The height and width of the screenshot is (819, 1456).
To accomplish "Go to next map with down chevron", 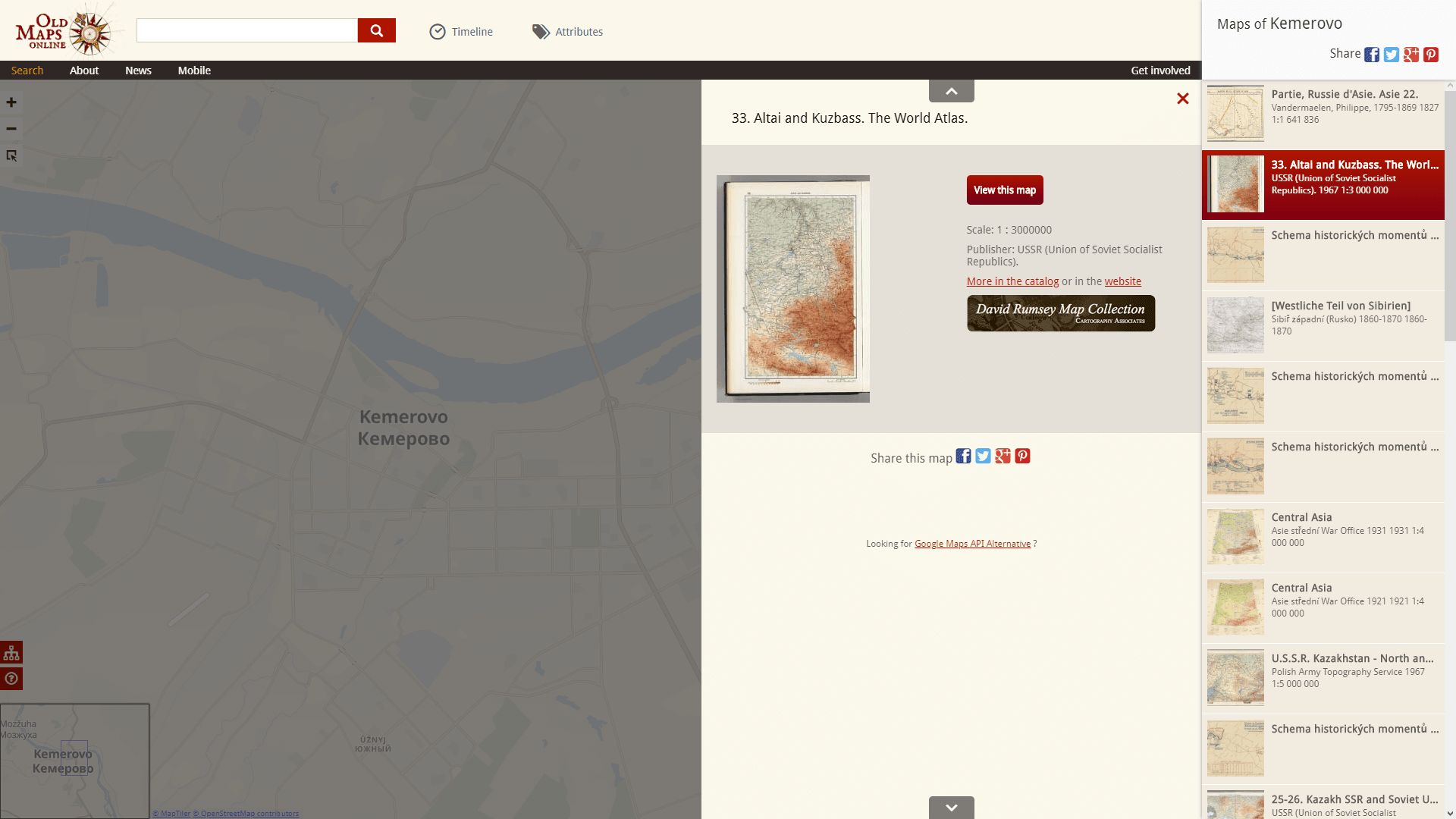I will click(x=951, y=808).
